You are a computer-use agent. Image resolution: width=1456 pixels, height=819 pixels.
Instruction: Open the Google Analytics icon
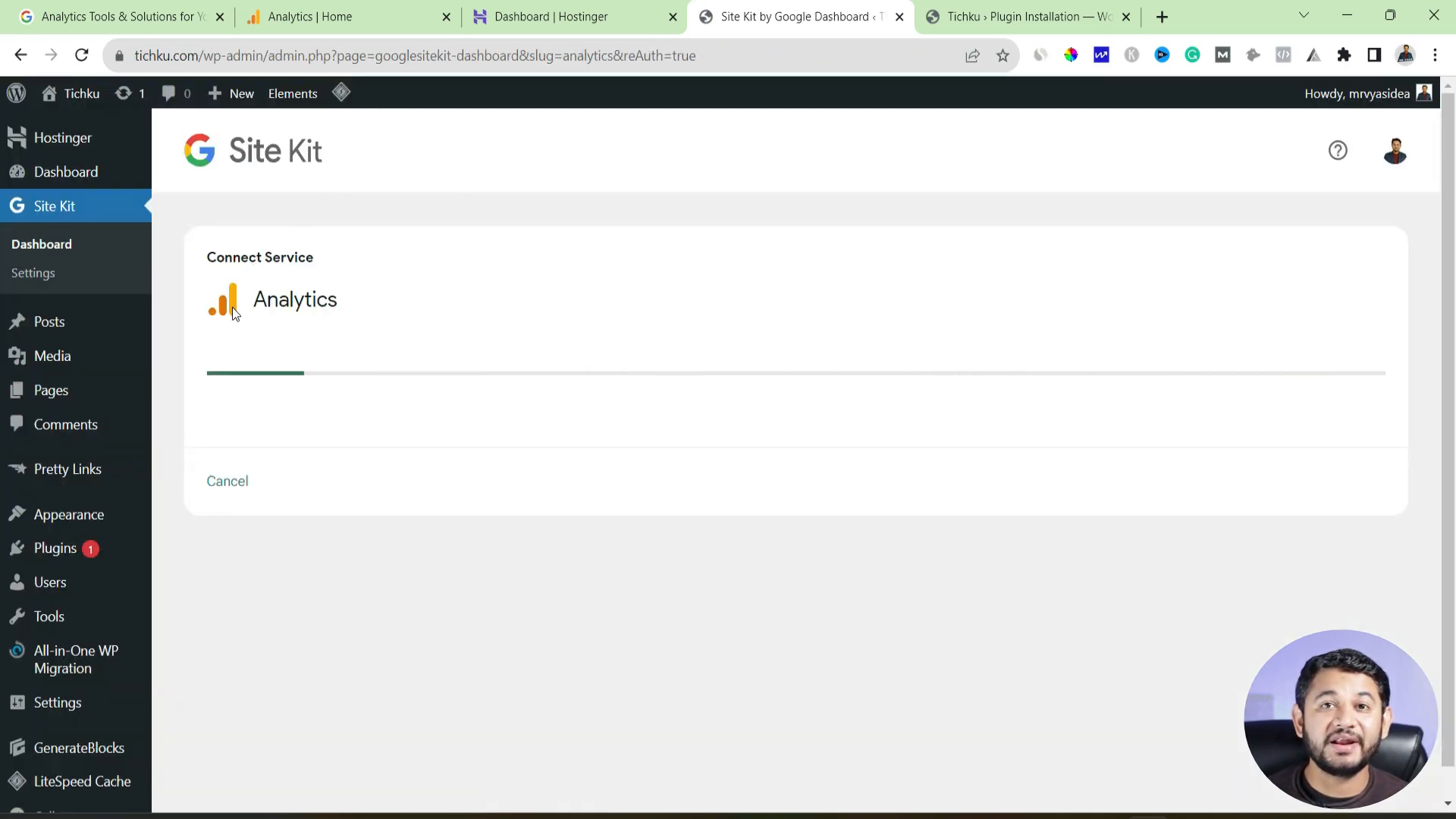point(222,299)
